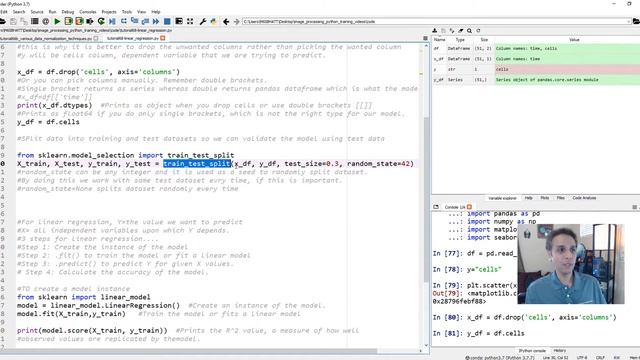Toggle fullscreen mode icon
Screen dimensions: 640x360
[190, 21]
